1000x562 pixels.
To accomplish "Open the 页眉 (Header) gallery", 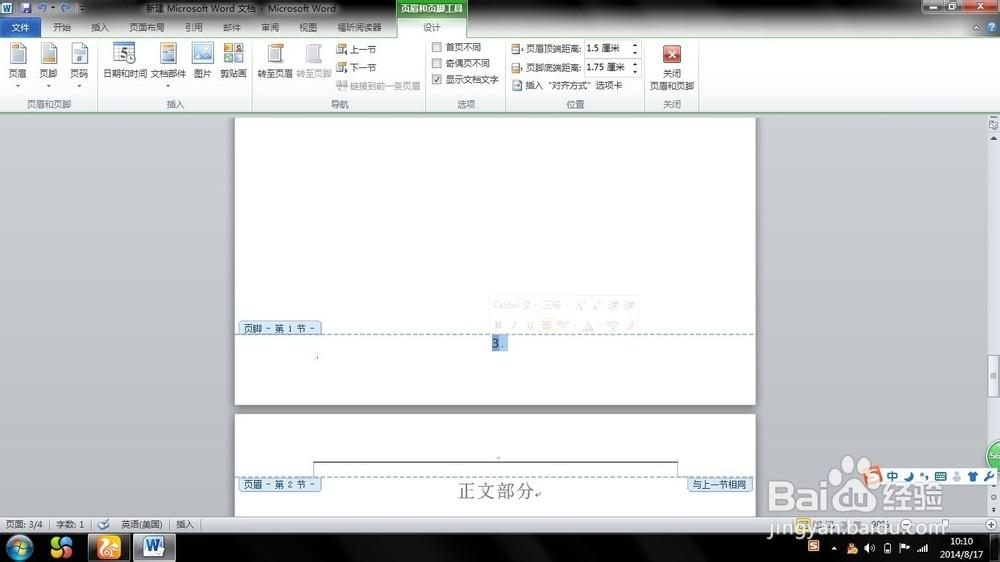I will point(18,60).
